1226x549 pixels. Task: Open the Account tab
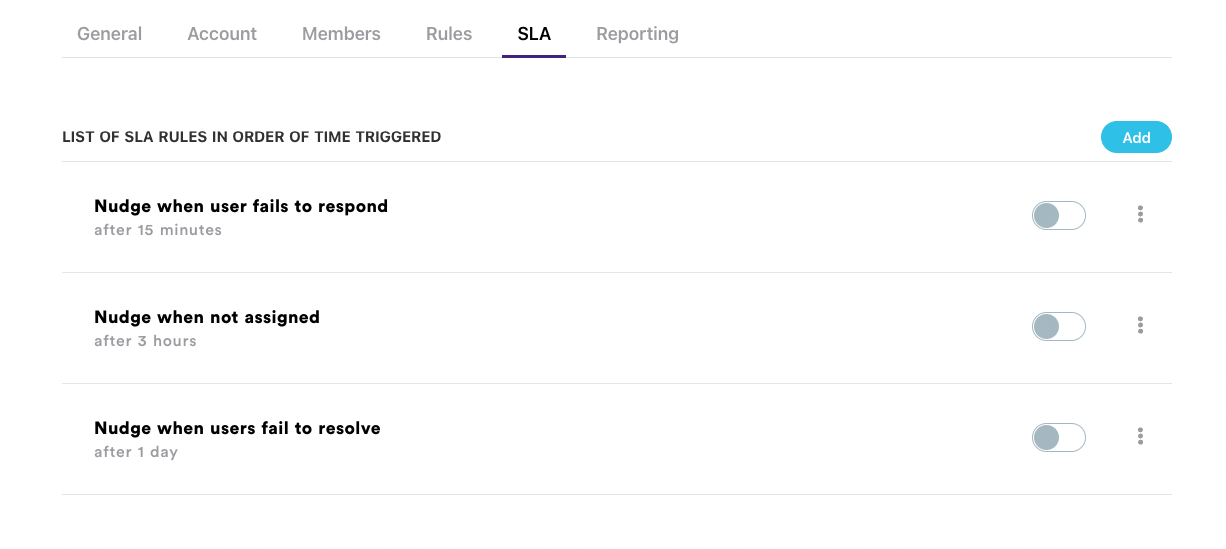222,34
